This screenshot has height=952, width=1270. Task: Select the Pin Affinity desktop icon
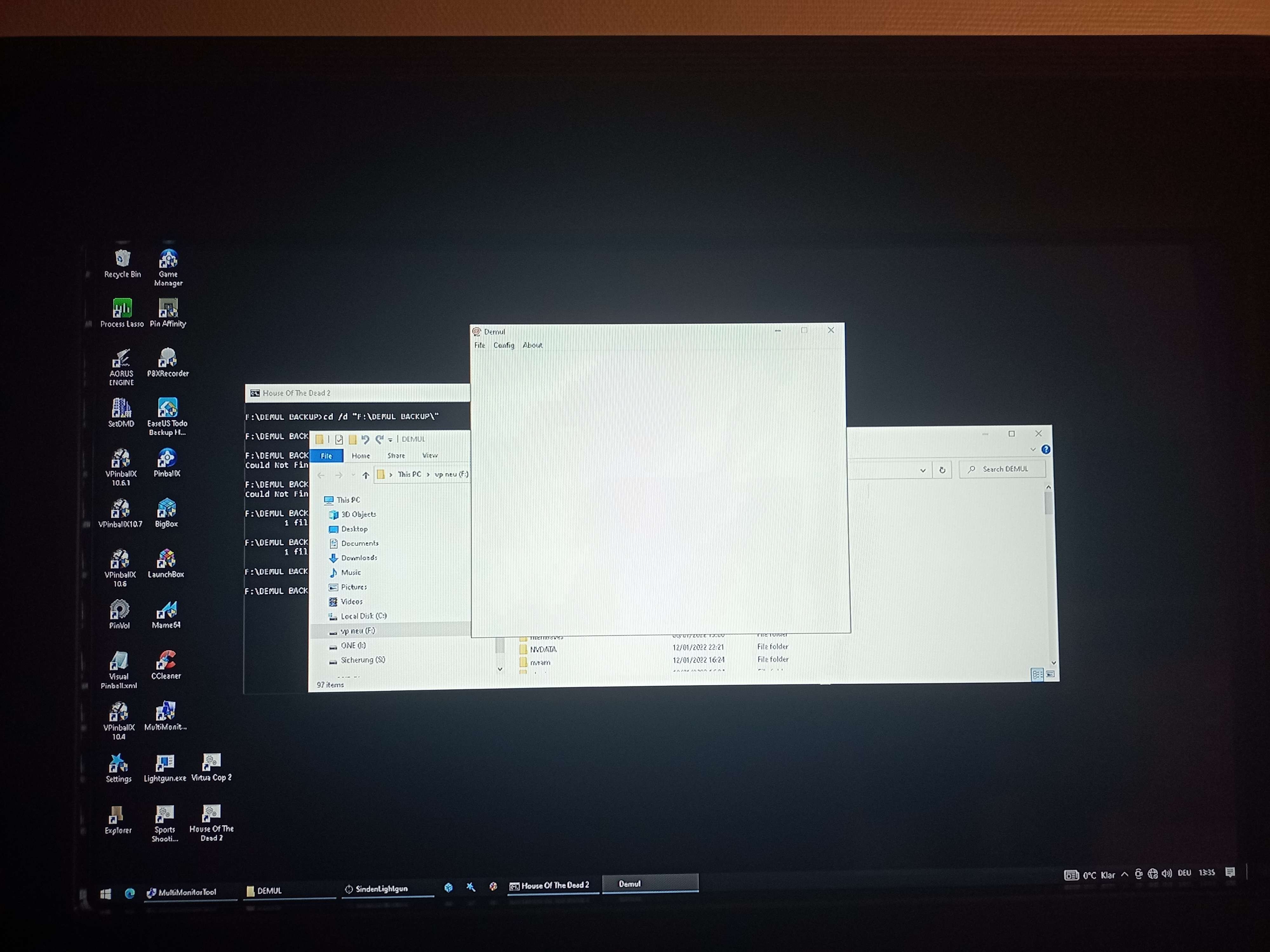click(x=168, y=313)
